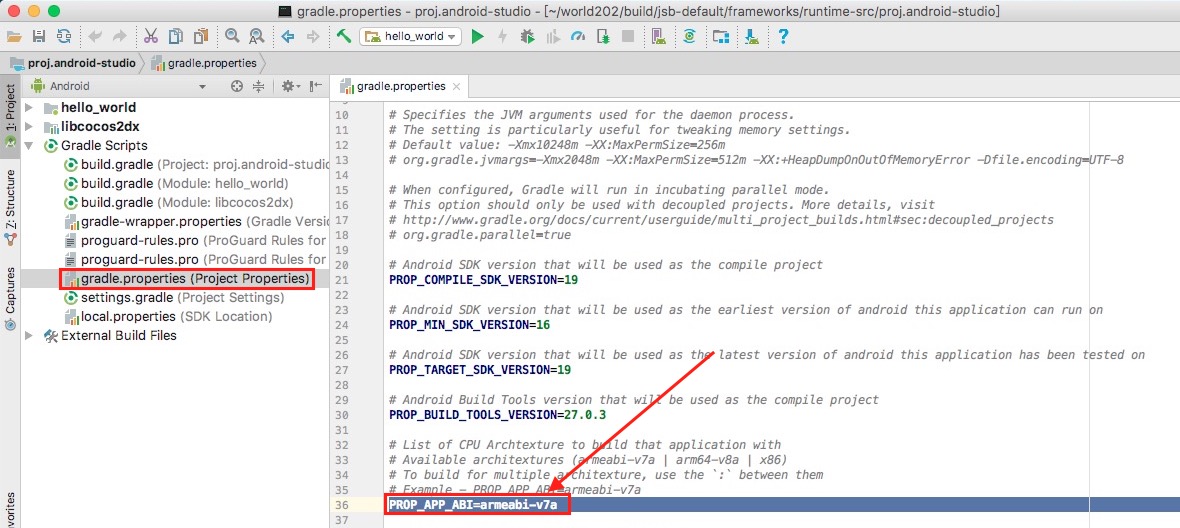Close the gradle.properties editor tab
Viewport: 1180px width, 528px height.
point(456,86)
